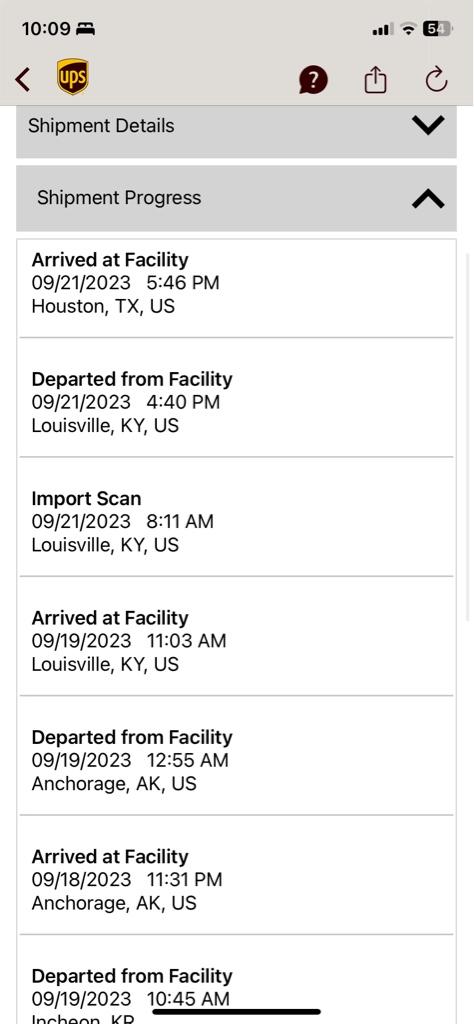474x1024 pixels.
Task: Tap the Wi-Fi status icon
Action: click(x=409, y=29)
